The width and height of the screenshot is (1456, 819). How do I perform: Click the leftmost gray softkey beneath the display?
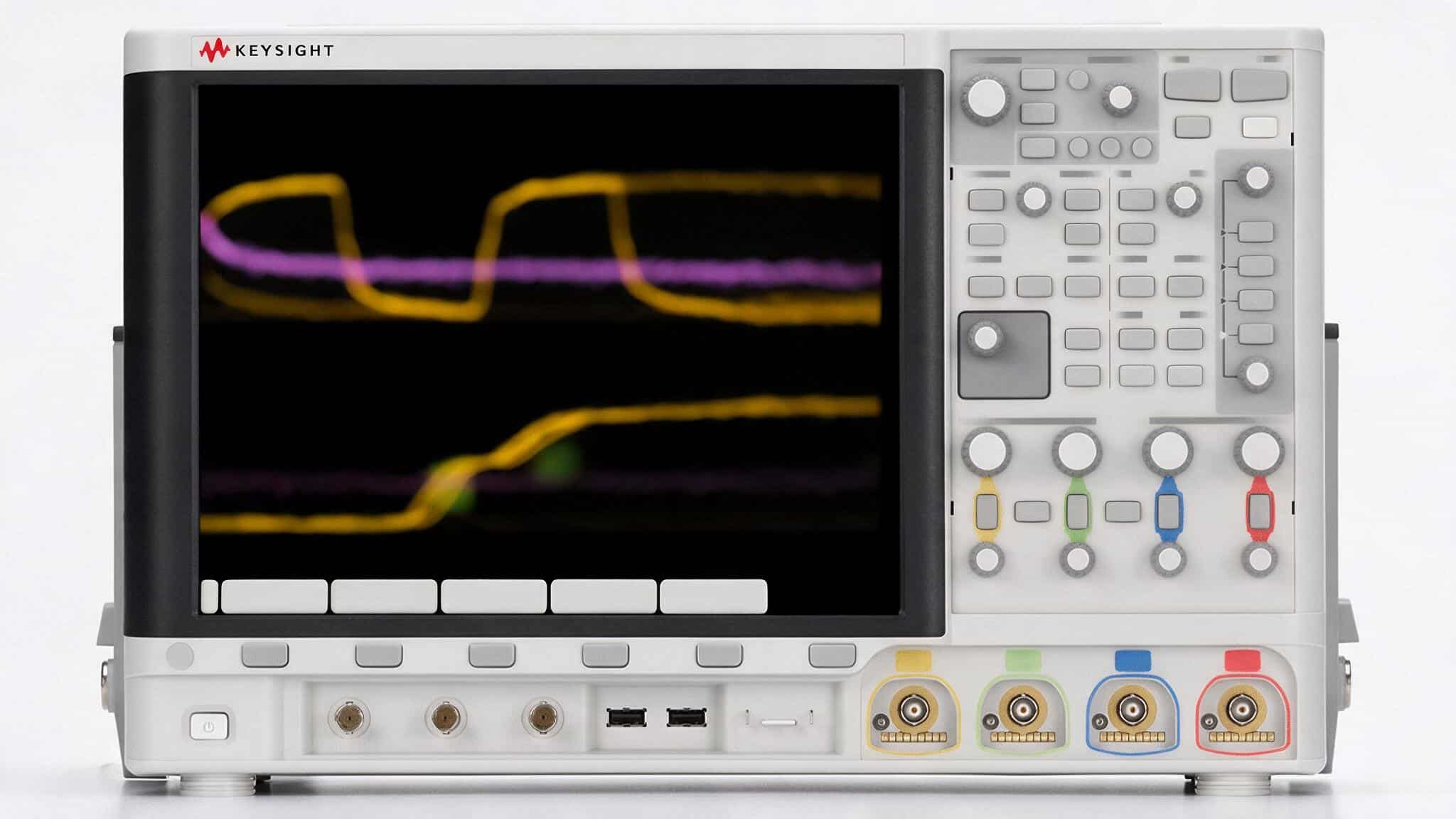[264, 655]
